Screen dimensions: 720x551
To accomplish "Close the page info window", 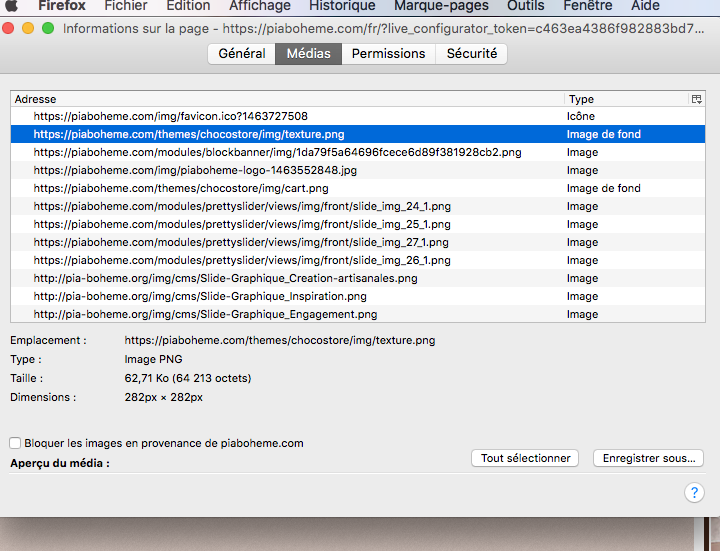I will point(8,28).
